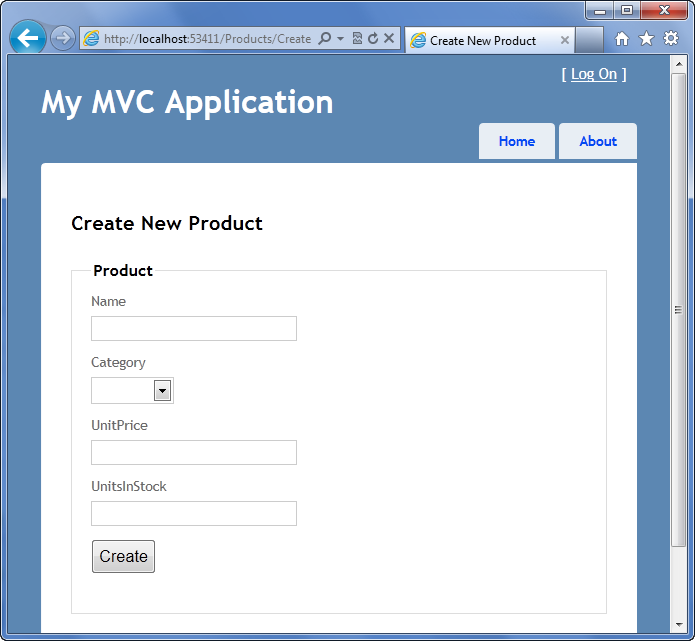Close the Create New Product tab

[564, 40]
